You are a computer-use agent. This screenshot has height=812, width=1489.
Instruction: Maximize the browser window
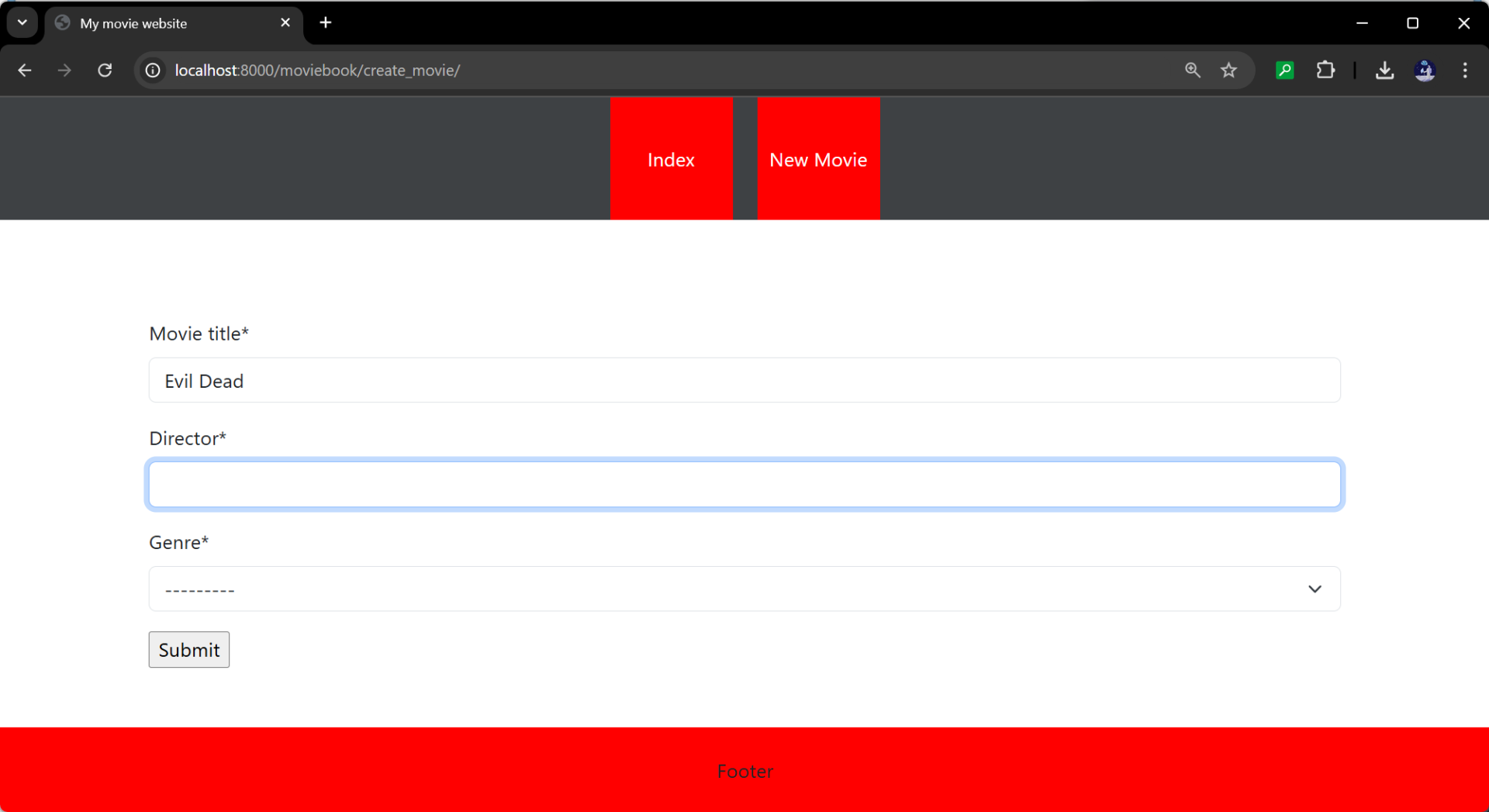coord(1413,22)
